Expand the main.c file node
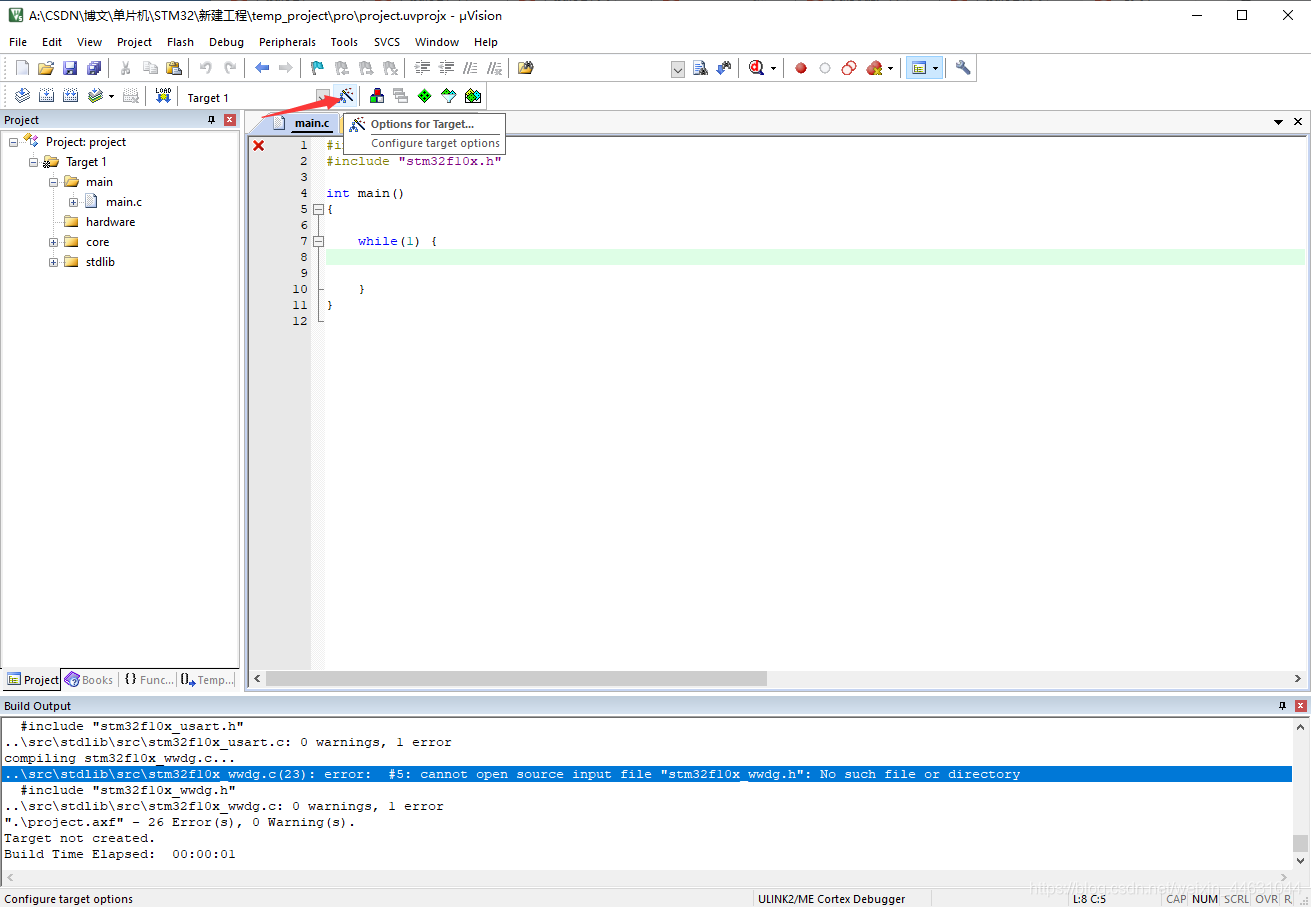Viewport: 1311px width, 907px height. [74, 202]
